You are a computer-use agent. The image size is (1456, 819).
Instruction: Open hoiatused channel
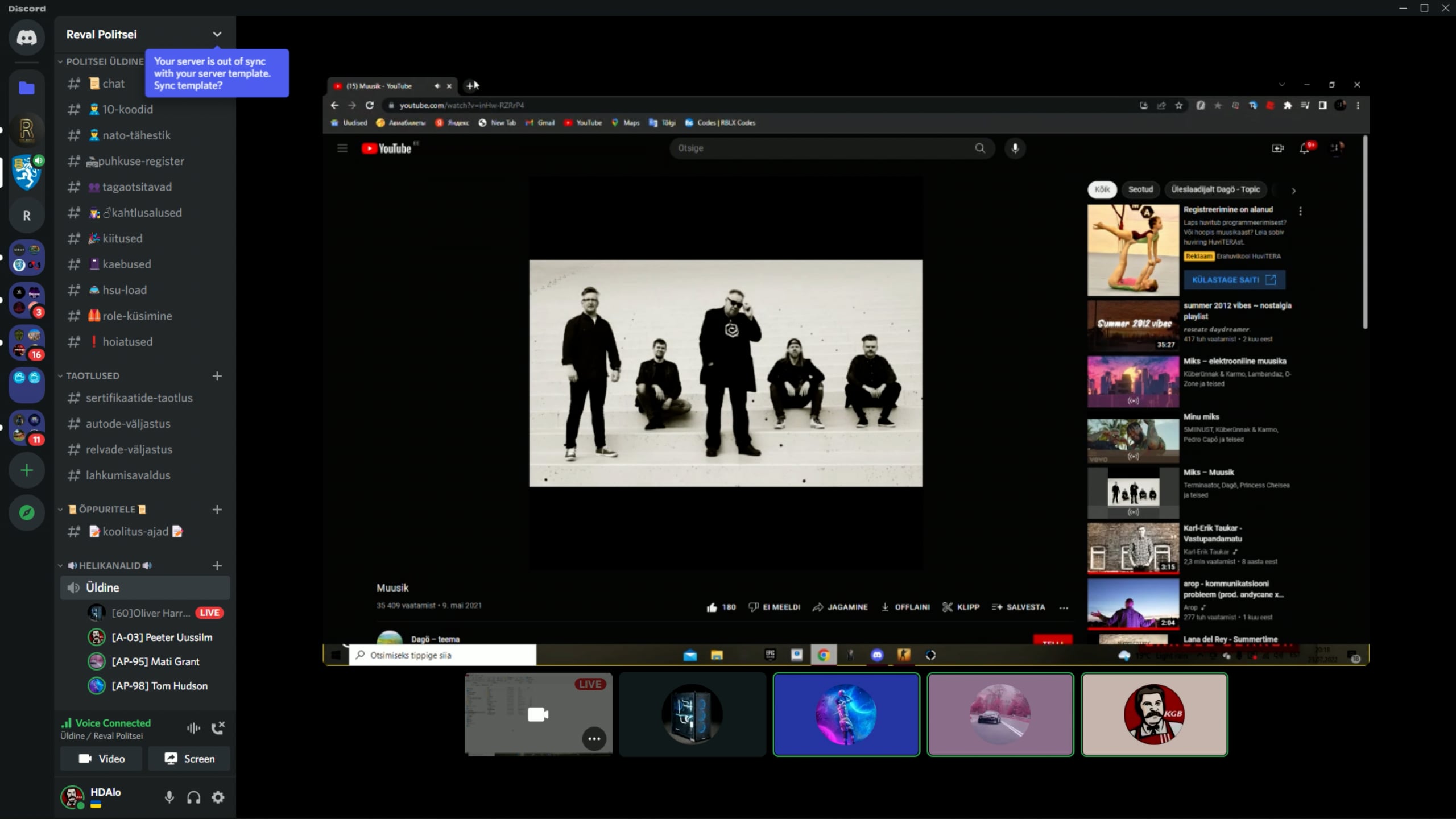point(145,342)
